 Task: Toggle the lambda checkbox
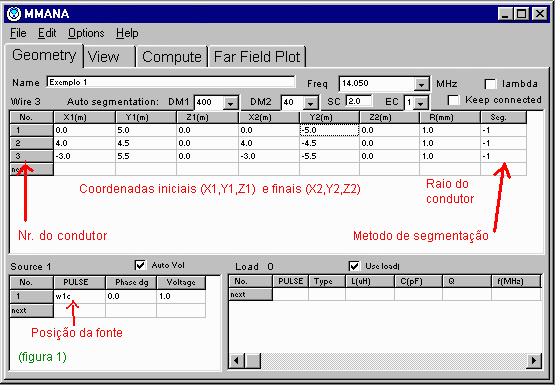pyautogui.click(x=491, y=84)
